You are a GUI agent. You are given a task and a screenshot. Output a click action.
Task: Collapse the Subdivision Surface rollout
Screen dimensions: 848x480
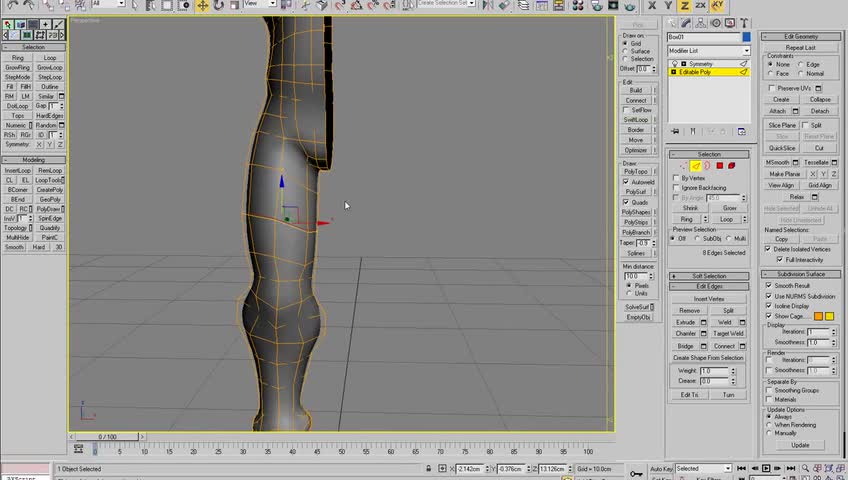click(x=801, y=274)
